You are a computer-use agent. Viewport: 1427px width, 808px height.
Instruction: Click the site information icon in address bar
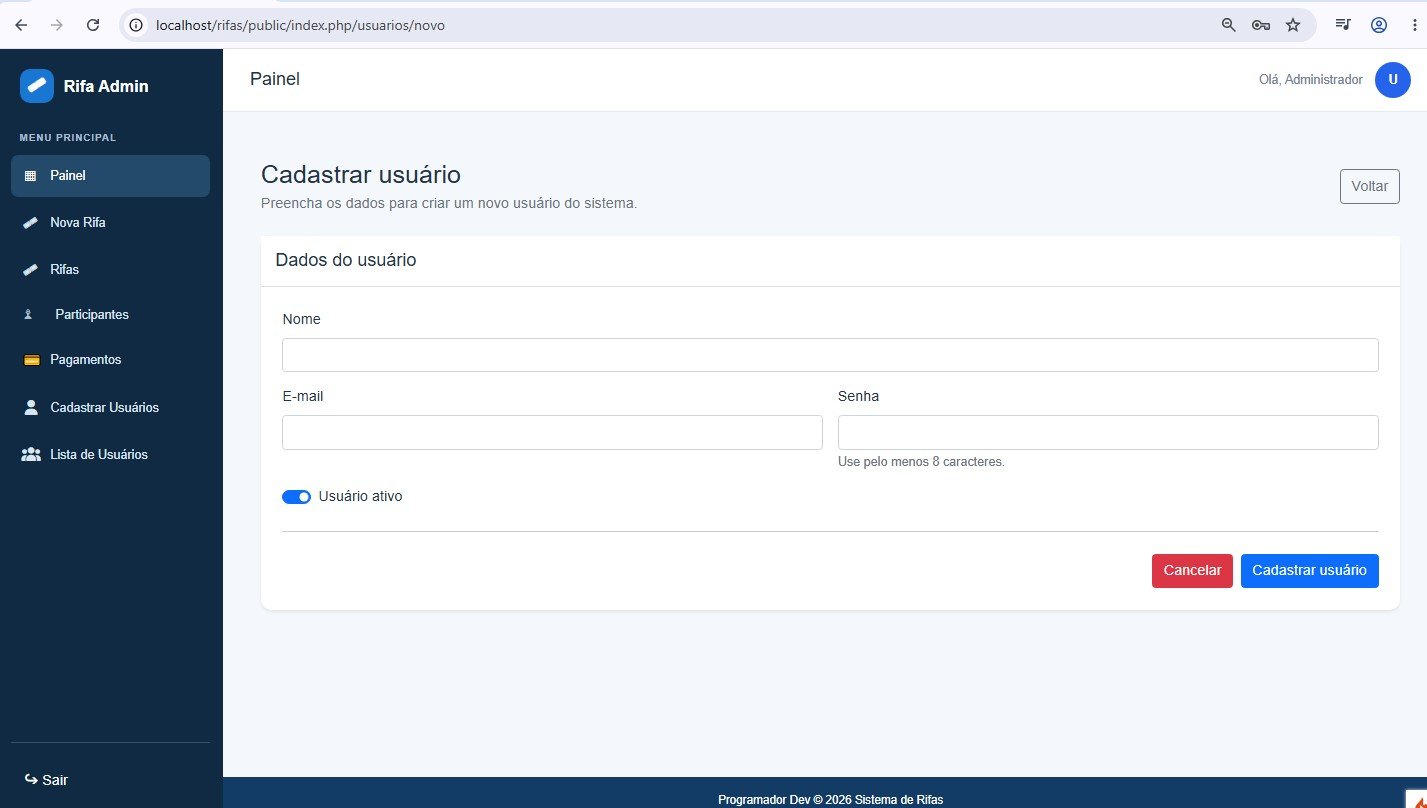click(137, 25)
